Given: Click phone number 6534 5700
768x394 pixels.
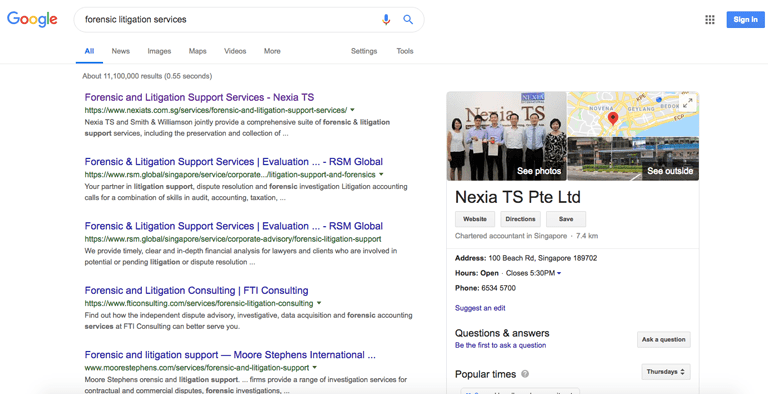Looking at the screenshot, I should 498,288.
